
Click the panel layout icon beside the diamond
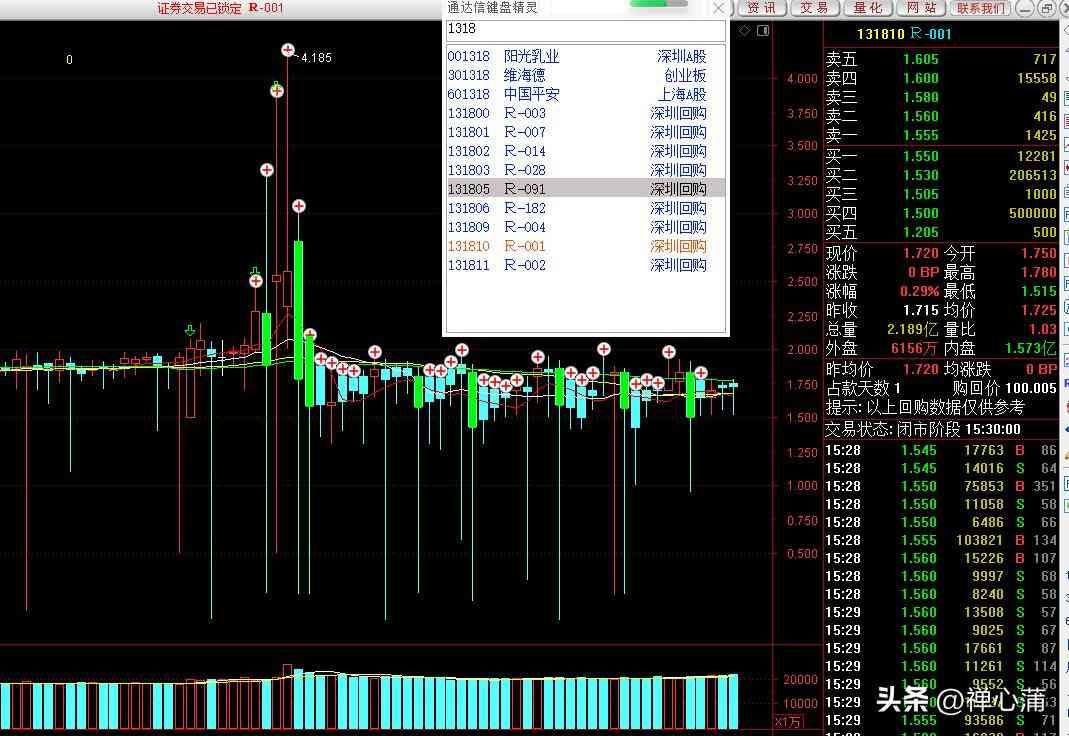tap(761, 30)
